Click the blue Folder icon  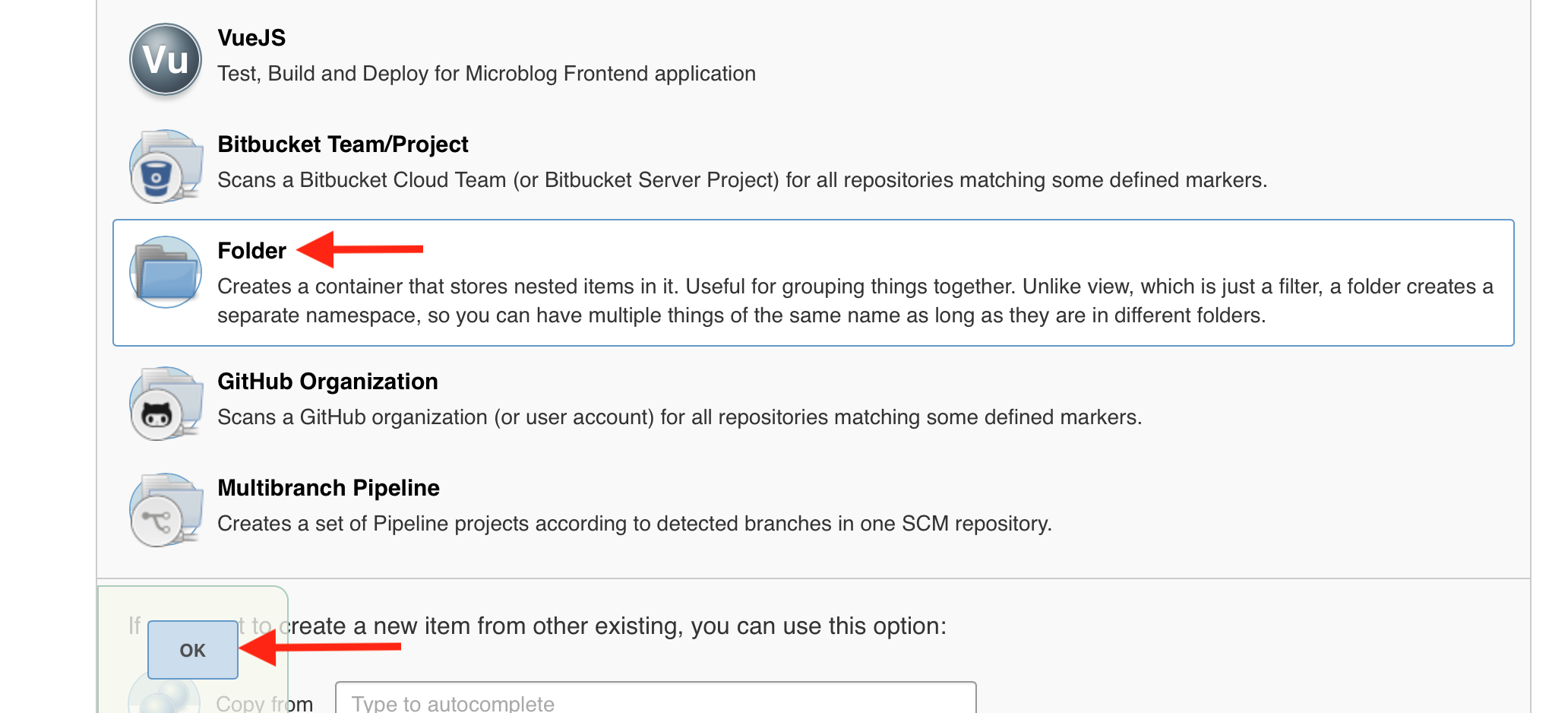pos(166,272)
